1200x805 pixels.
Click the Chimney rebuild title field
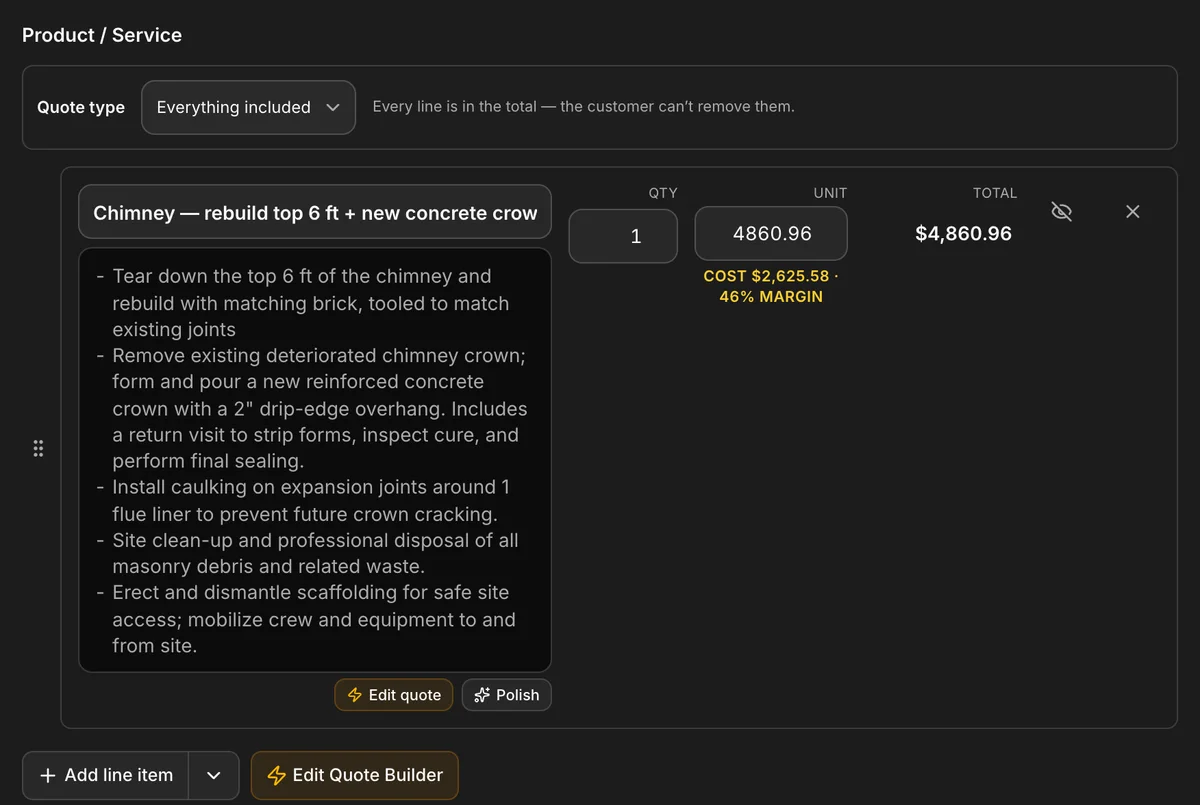(315, 213)
